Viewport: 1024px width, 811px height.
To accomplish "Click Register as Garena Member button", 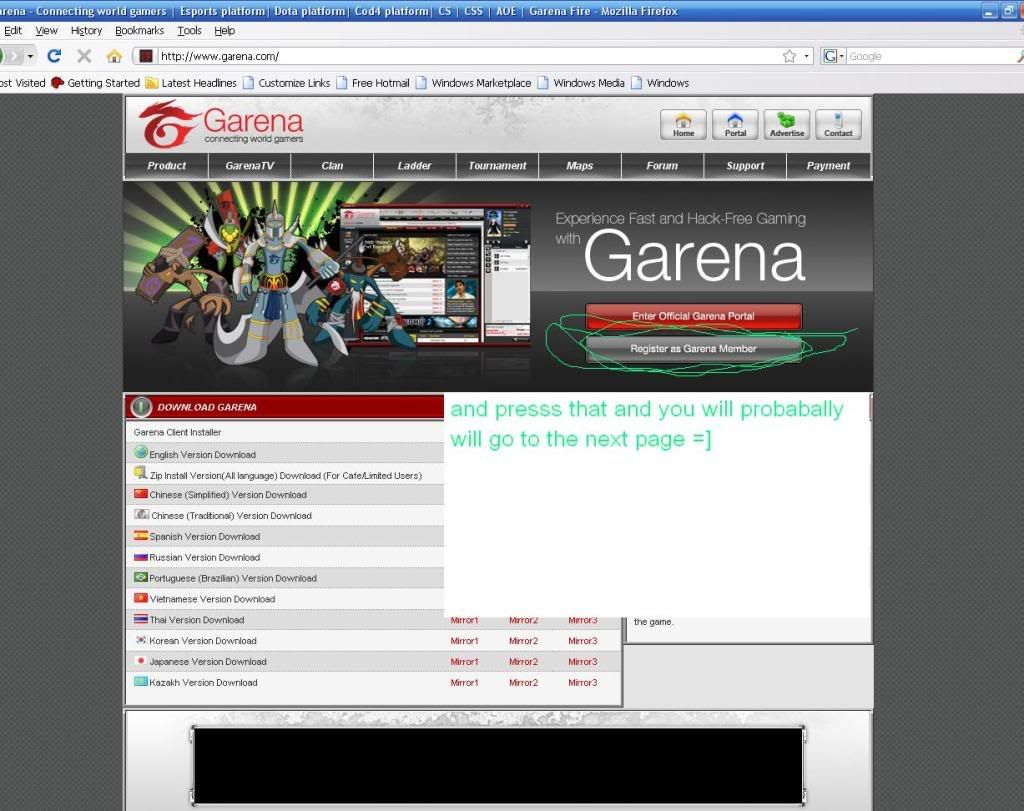I will (x=694, y=349).
